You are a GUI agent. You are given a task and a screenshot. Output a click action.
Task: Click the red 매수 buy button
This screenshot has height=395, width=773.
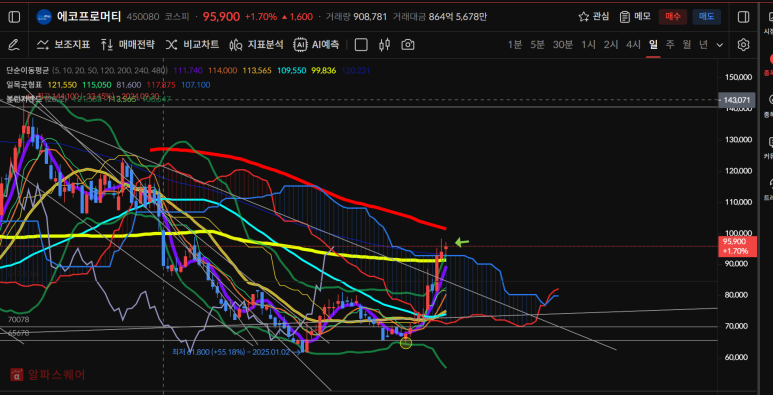coord(673,17)
